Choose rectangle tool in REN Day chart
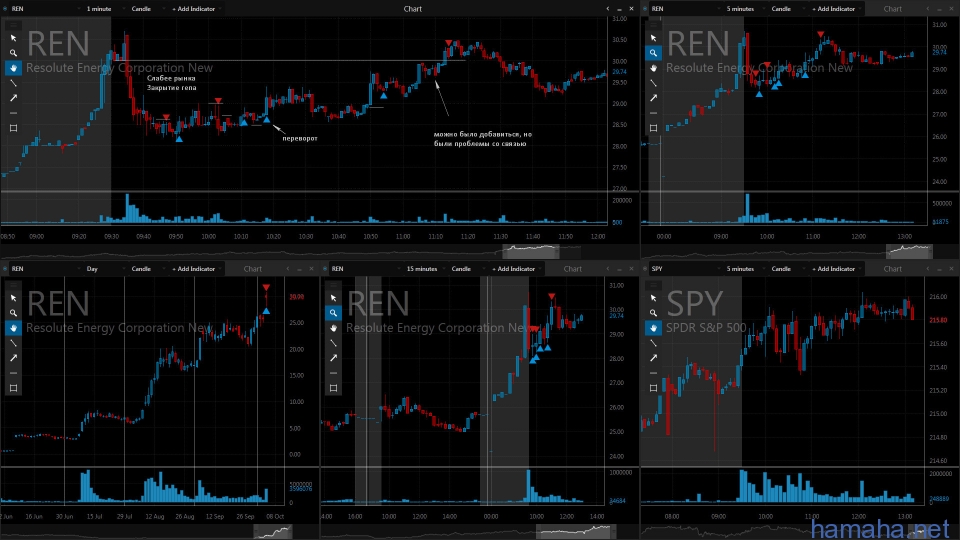The height and width of the screenshot is (540, 960). (x=13, y=388)
